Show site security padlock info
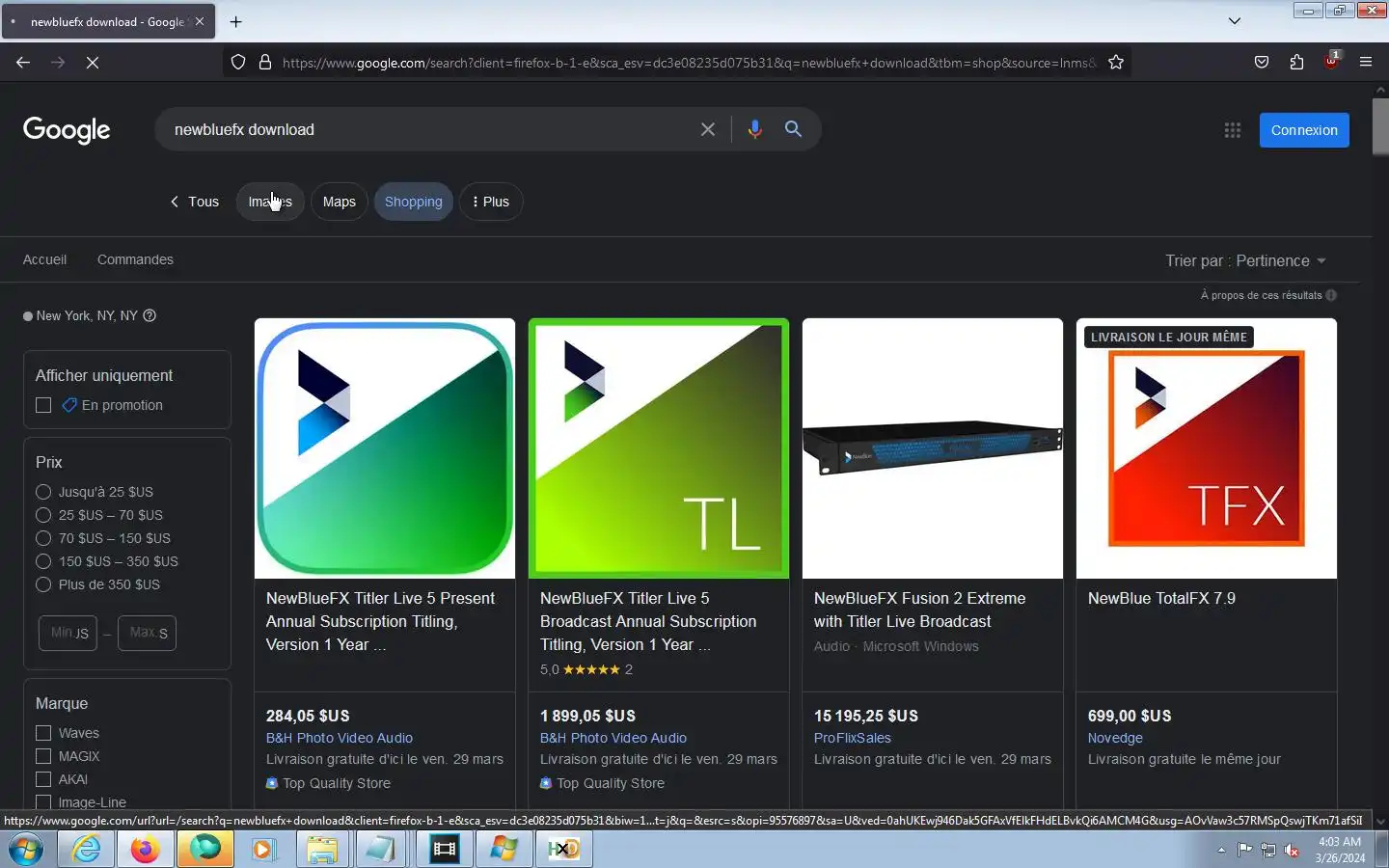1389x868 pixels. click(265, 63)
